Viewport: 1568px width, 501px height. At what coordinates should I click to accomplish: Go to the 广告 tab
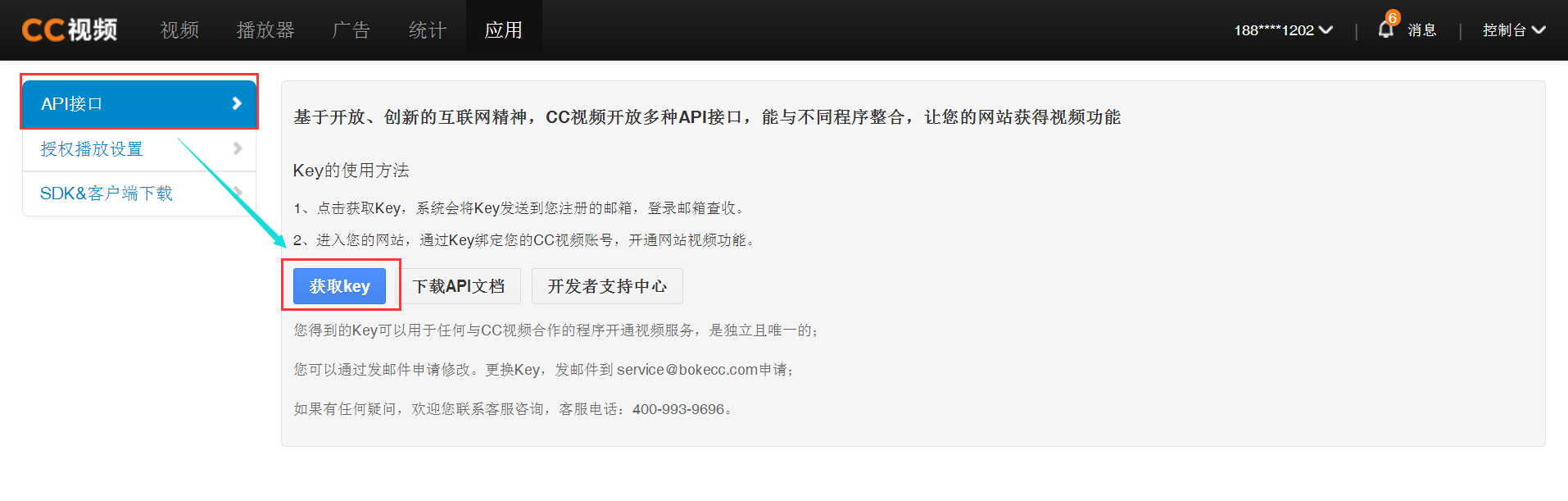(351, 30)
